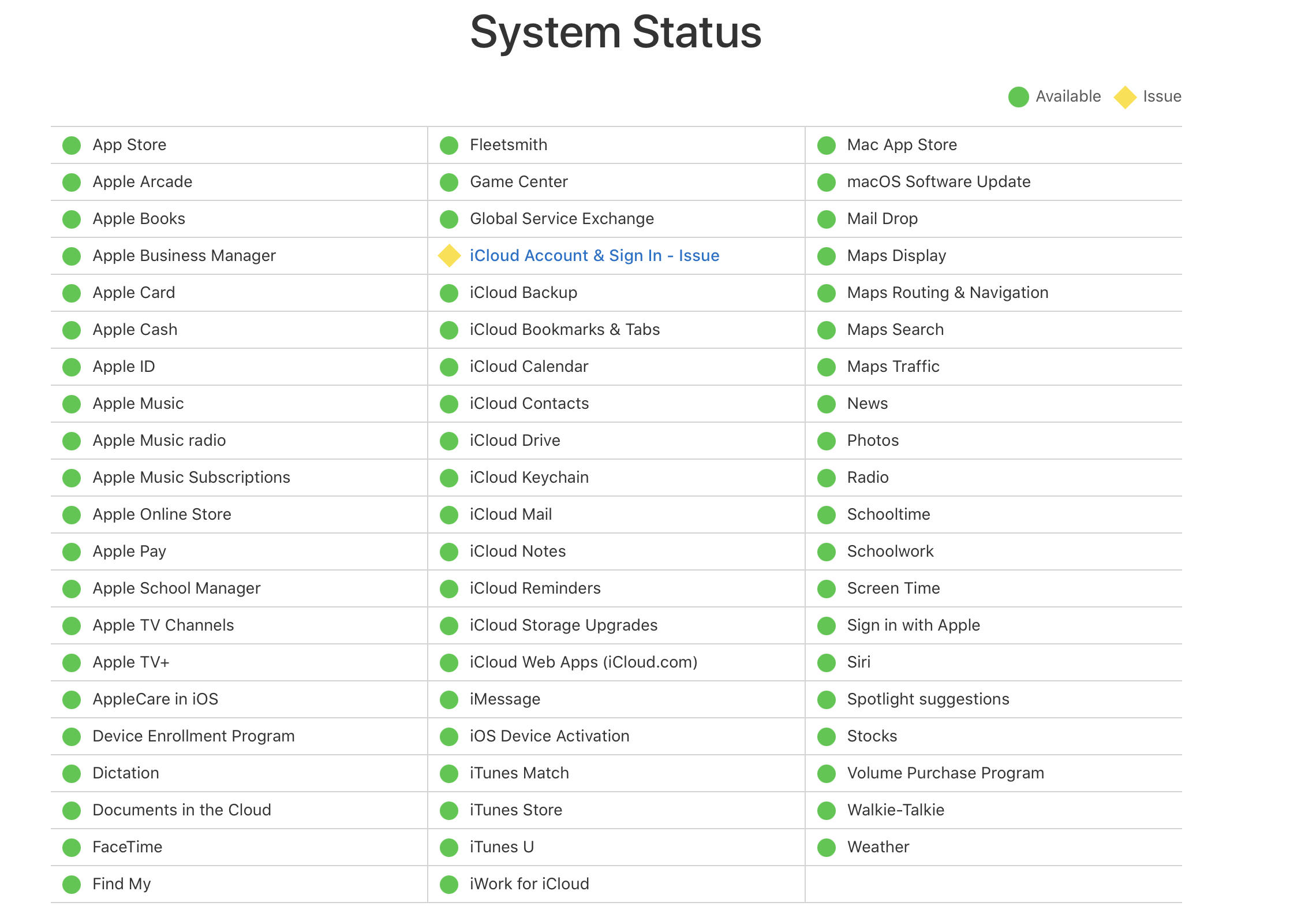Screen dimensions: 1316x917
Task: Click the Mac App Store entry
Action: pyautogui.click(x=902, y=145)
